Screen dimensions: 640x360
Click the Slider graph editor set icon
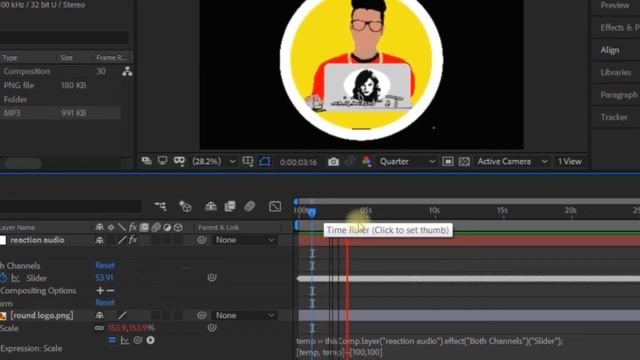(x=16, y=278)
